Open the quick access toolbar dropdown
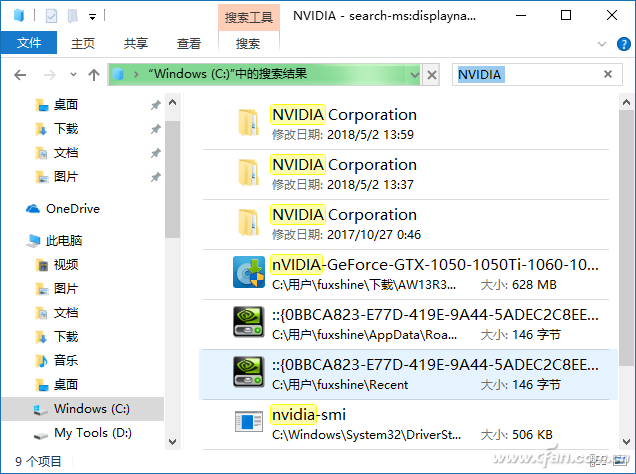This screenshot has width=636, height=474. [x=93, y=17]
